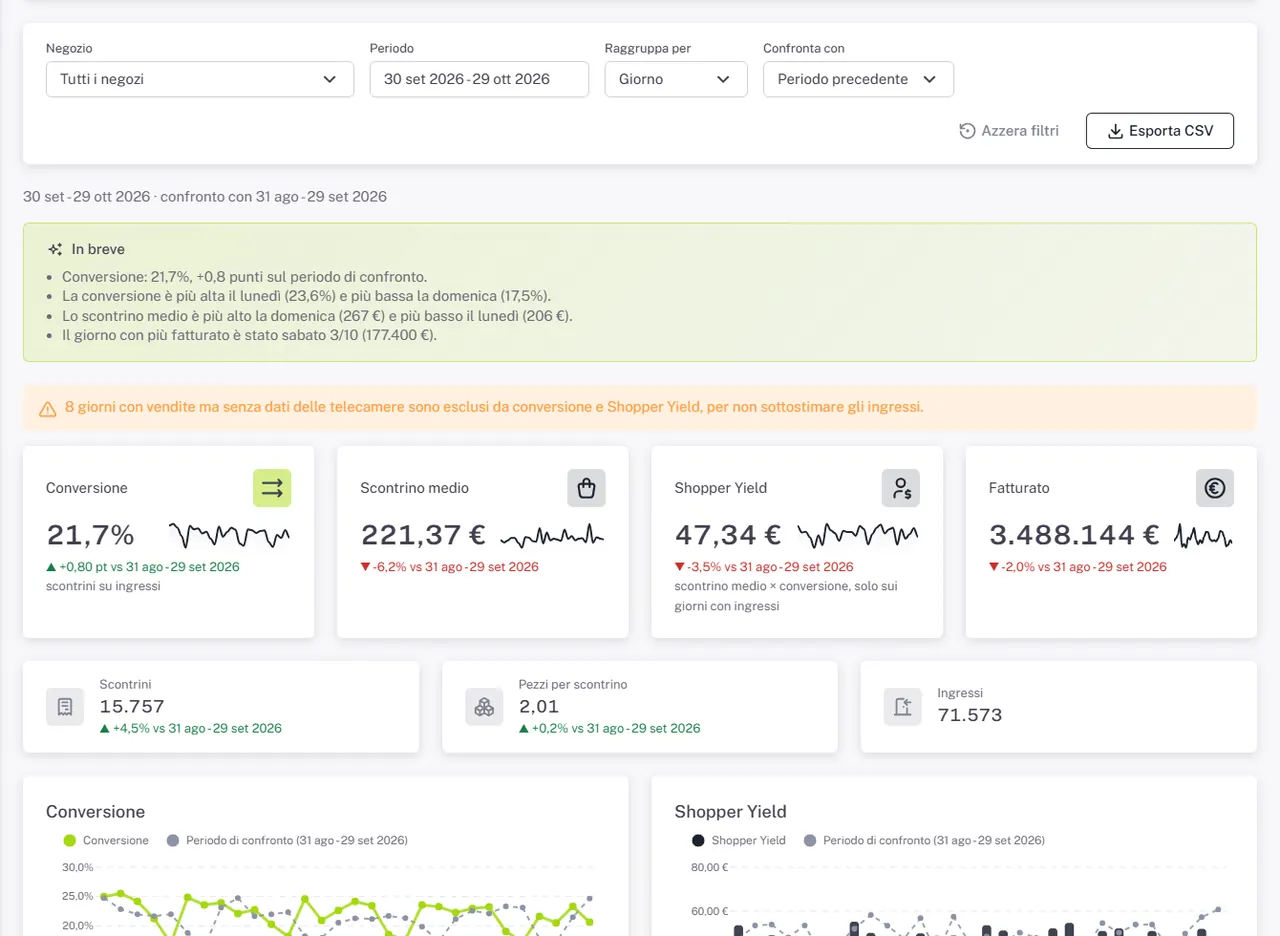Toggle the green Conversione legend item
Screen dimensions: 1280x936
tap(106, 841)
